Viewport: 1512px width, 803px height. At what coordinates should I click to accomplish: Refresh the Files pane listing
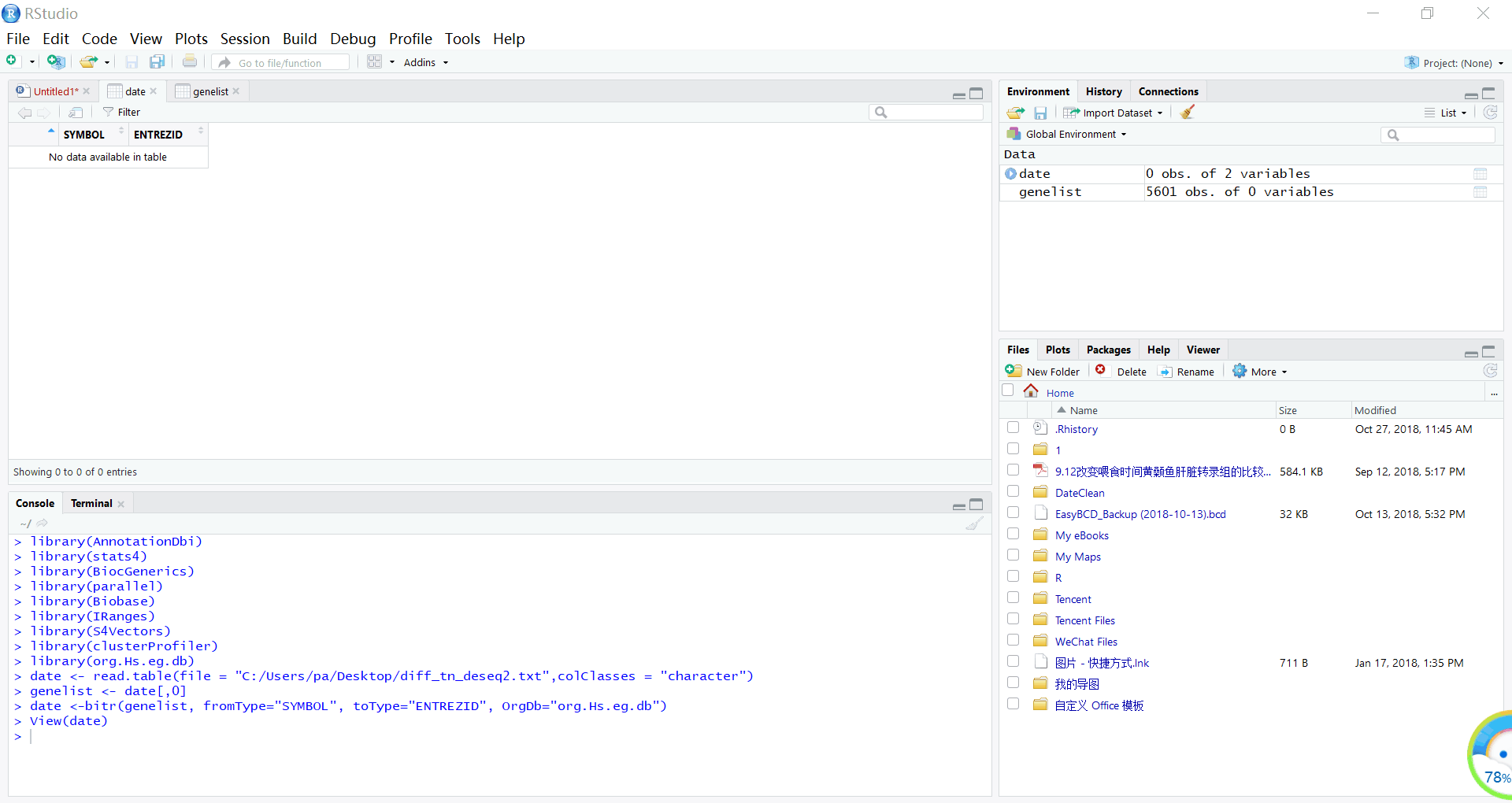pos(1490,371)
